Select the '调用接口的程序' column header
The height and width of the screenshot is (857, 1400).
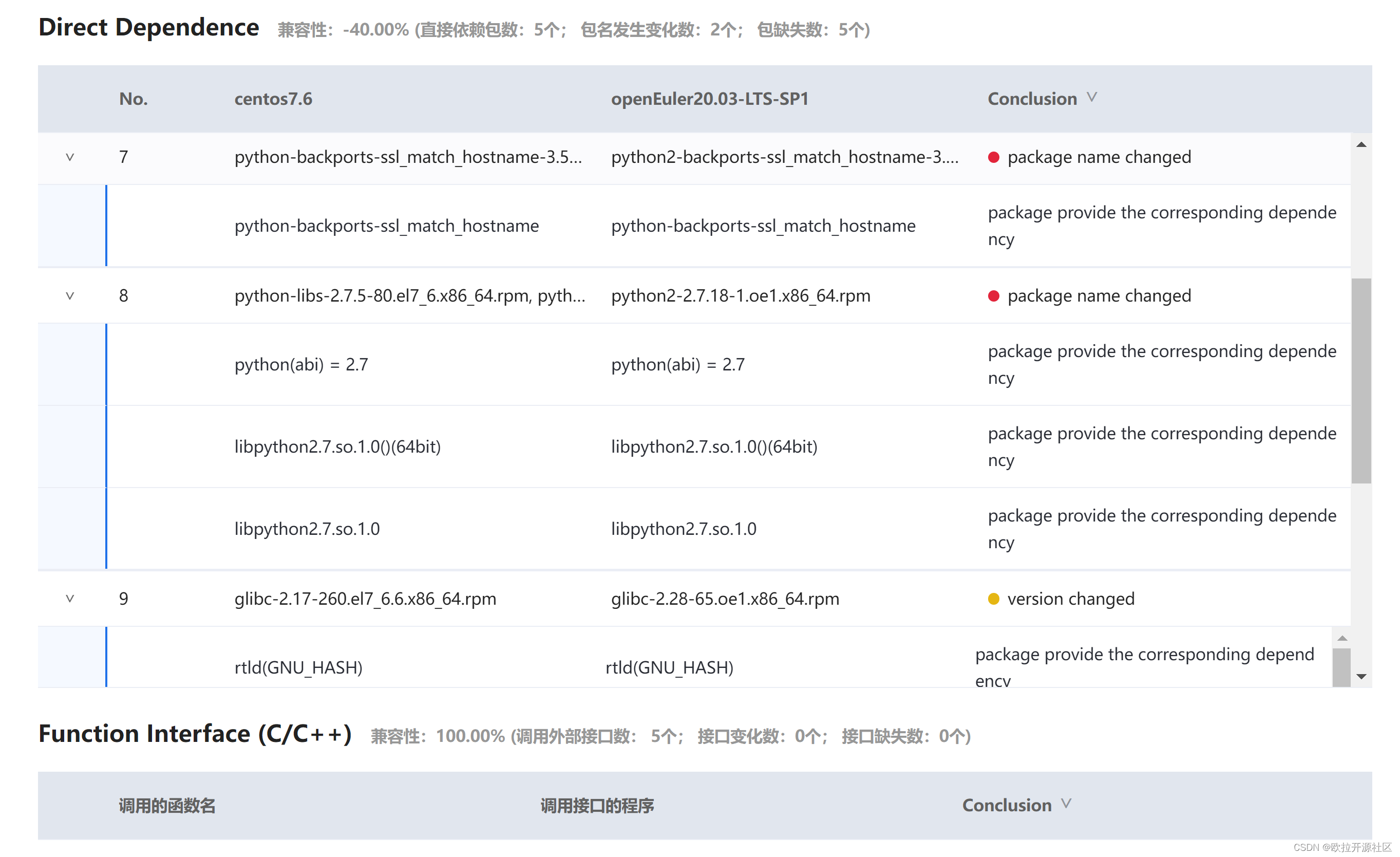click(x=597, y=806)
